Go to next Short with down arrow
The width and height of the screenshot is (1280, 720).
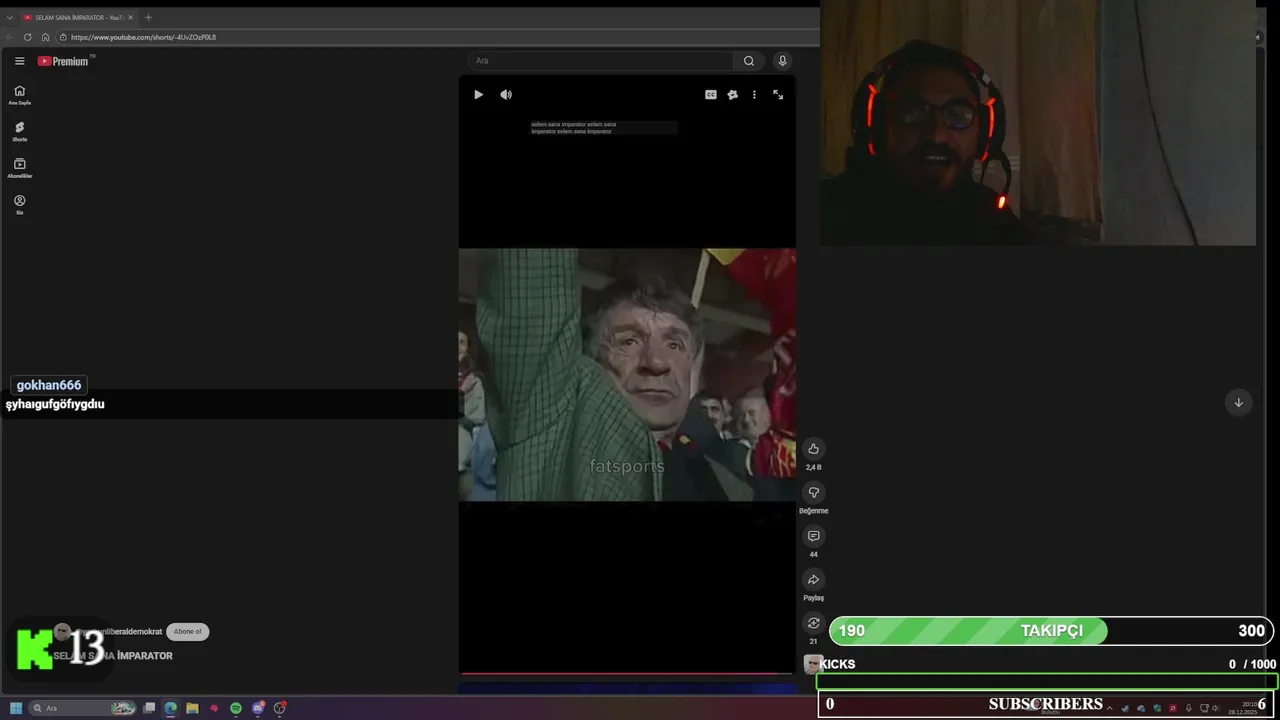coord(1238,402)
